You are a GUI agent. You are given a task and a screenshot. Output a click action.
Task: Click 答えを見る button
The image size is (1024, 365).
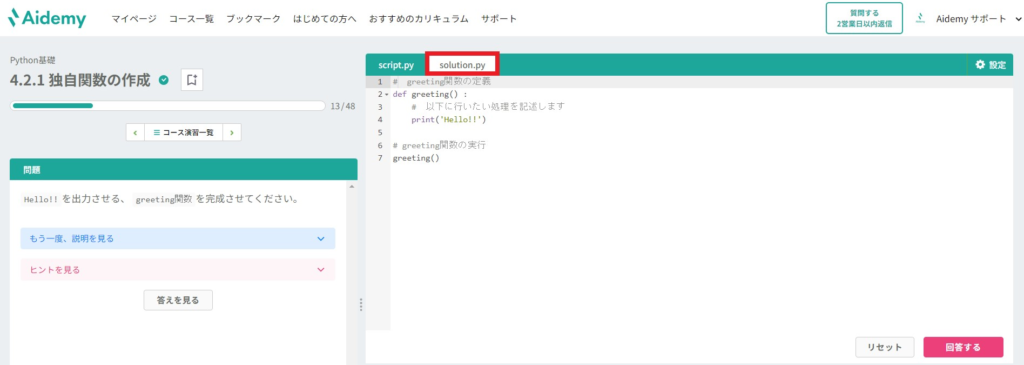pyautogui.click(x=178, y=300)
